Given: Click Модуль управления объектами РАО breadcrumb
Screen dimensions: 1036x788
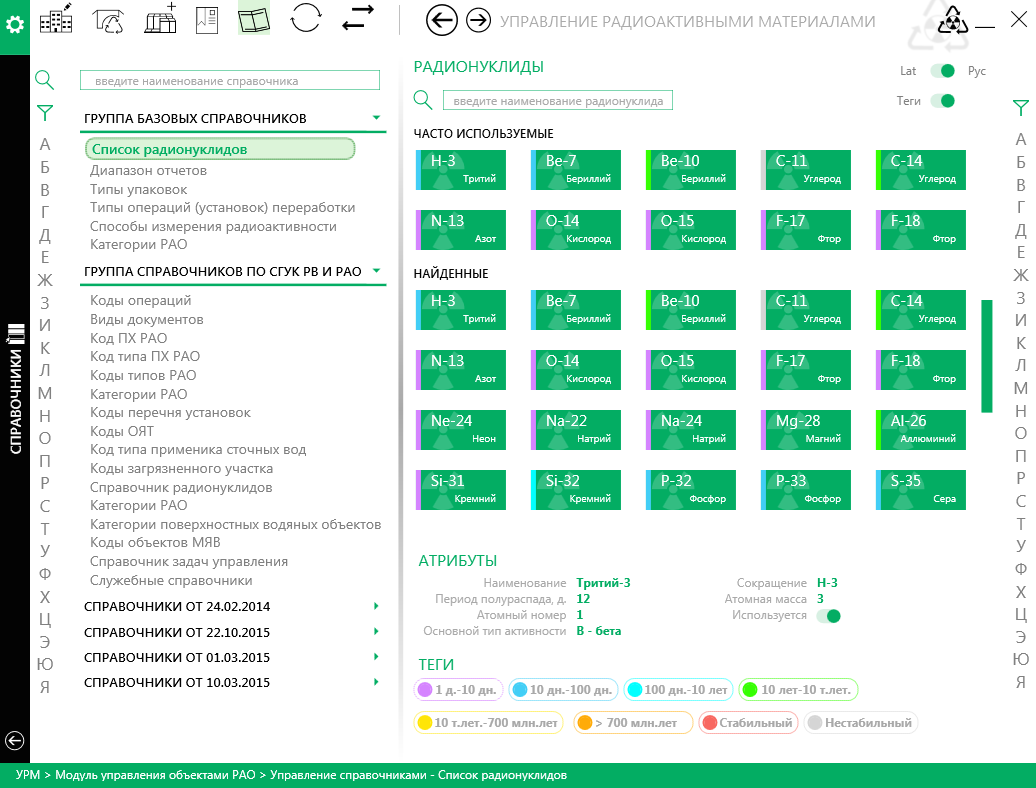Looking at the screenshot, I should (x=155, y=775).
